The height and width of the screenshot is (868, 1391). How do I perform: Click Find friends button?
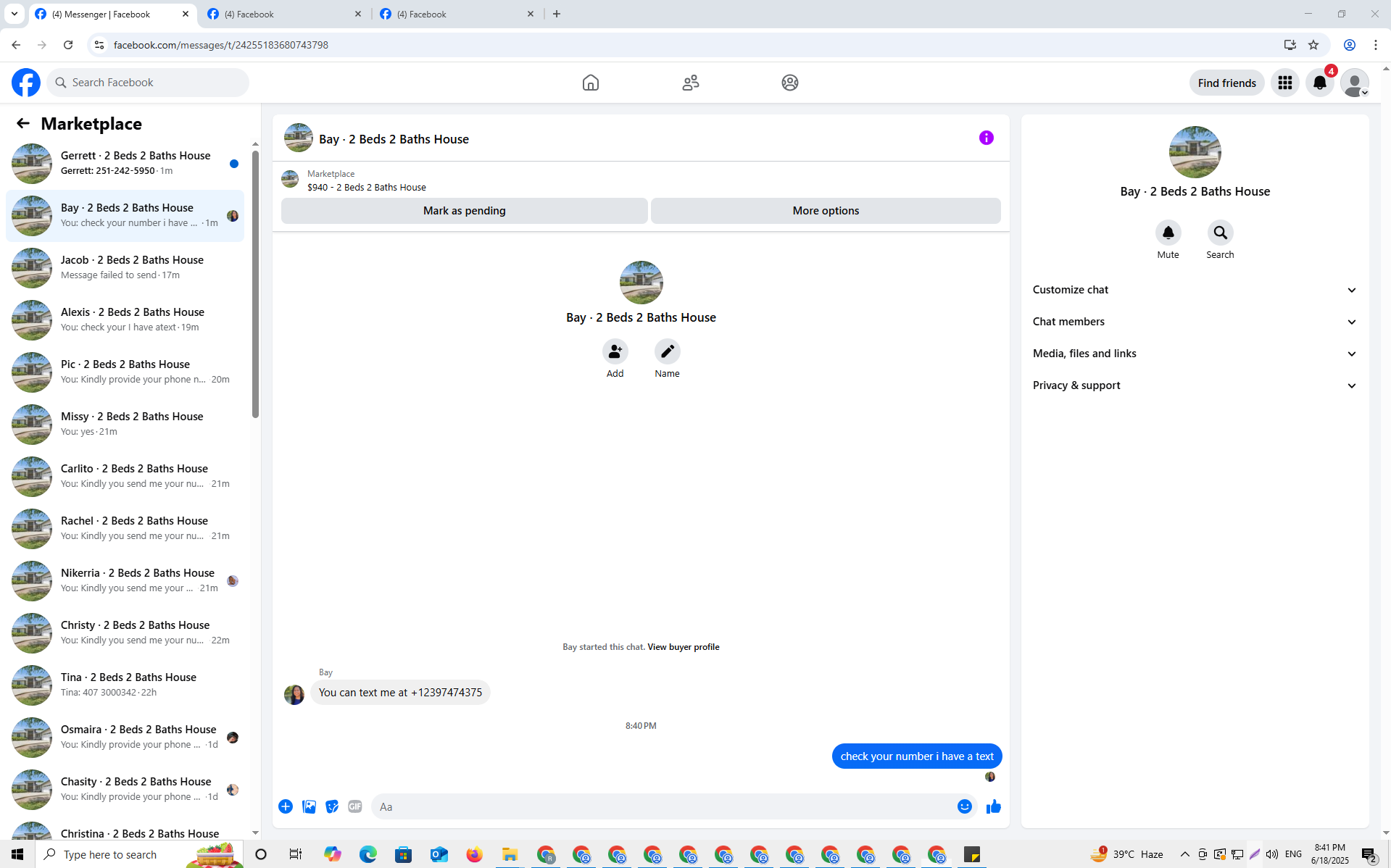[1226, 83]
